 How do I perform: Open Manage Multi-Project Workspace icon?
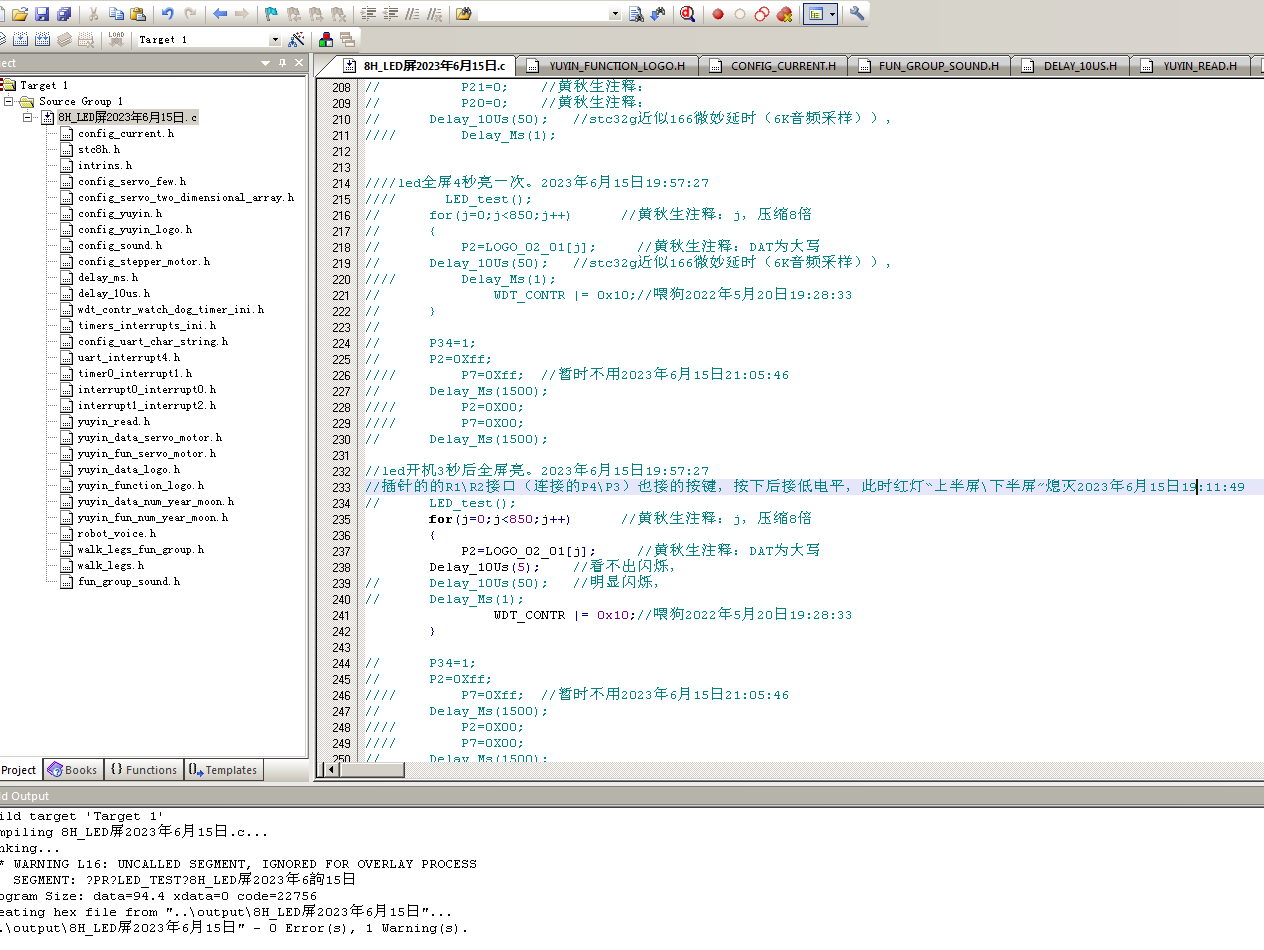pyautogui.click(x=348, y=40)
